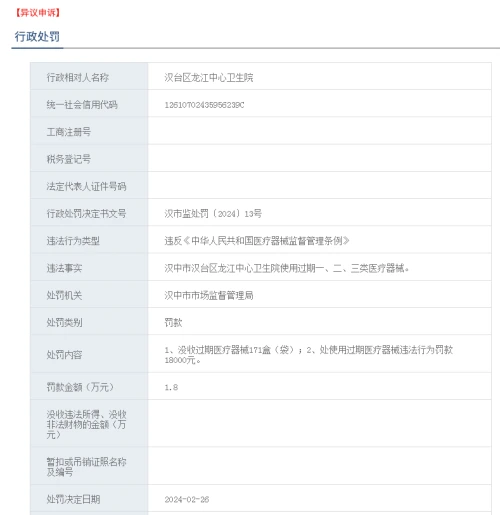The width and height of the screenshot is (500, 515).
Task: Select the name 汉台区龙江中心卫生院
Action: tap(209, 78)
